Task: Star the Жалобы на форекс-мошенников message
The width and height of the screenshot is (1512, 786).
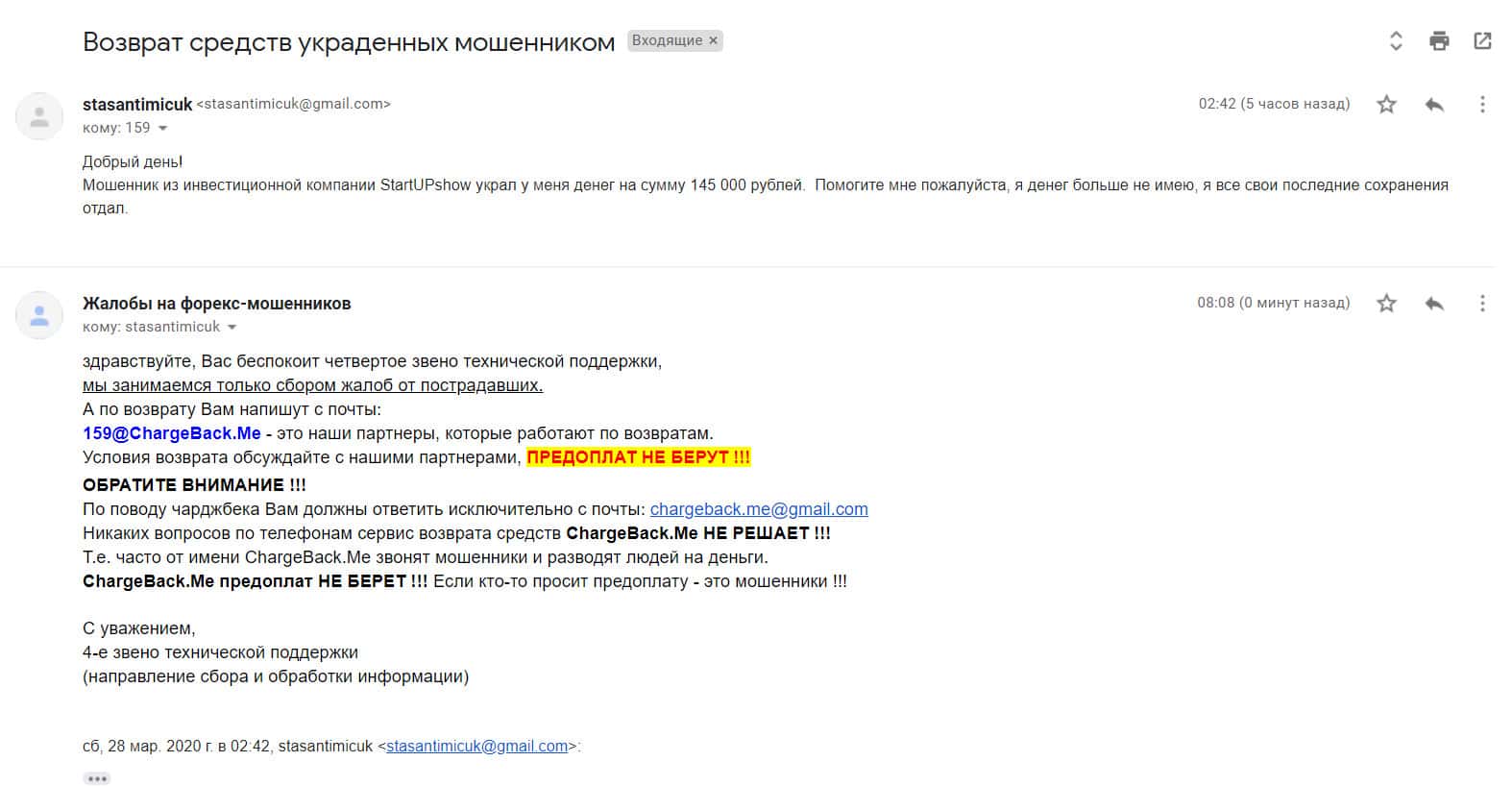Action: (1386, 304)
